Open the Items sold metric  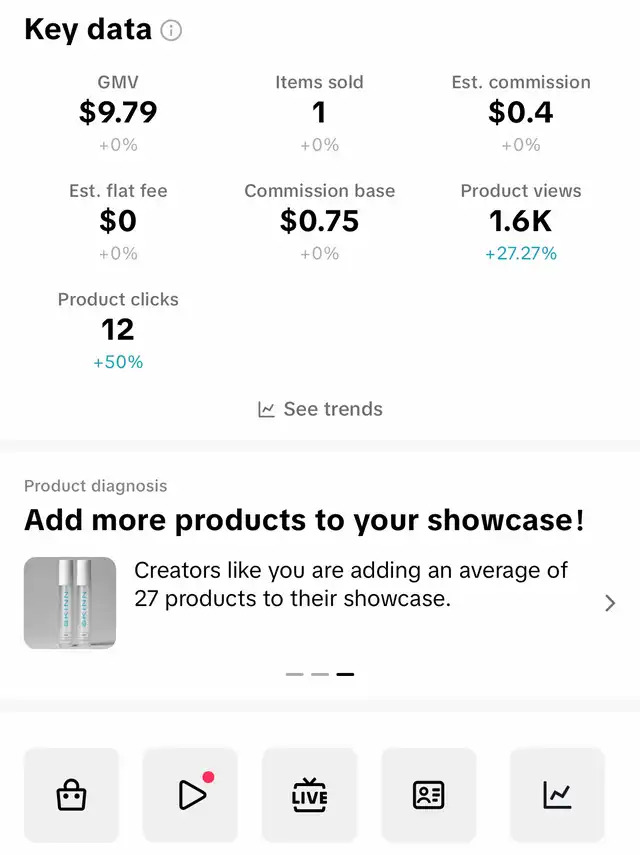click(319, 113)
